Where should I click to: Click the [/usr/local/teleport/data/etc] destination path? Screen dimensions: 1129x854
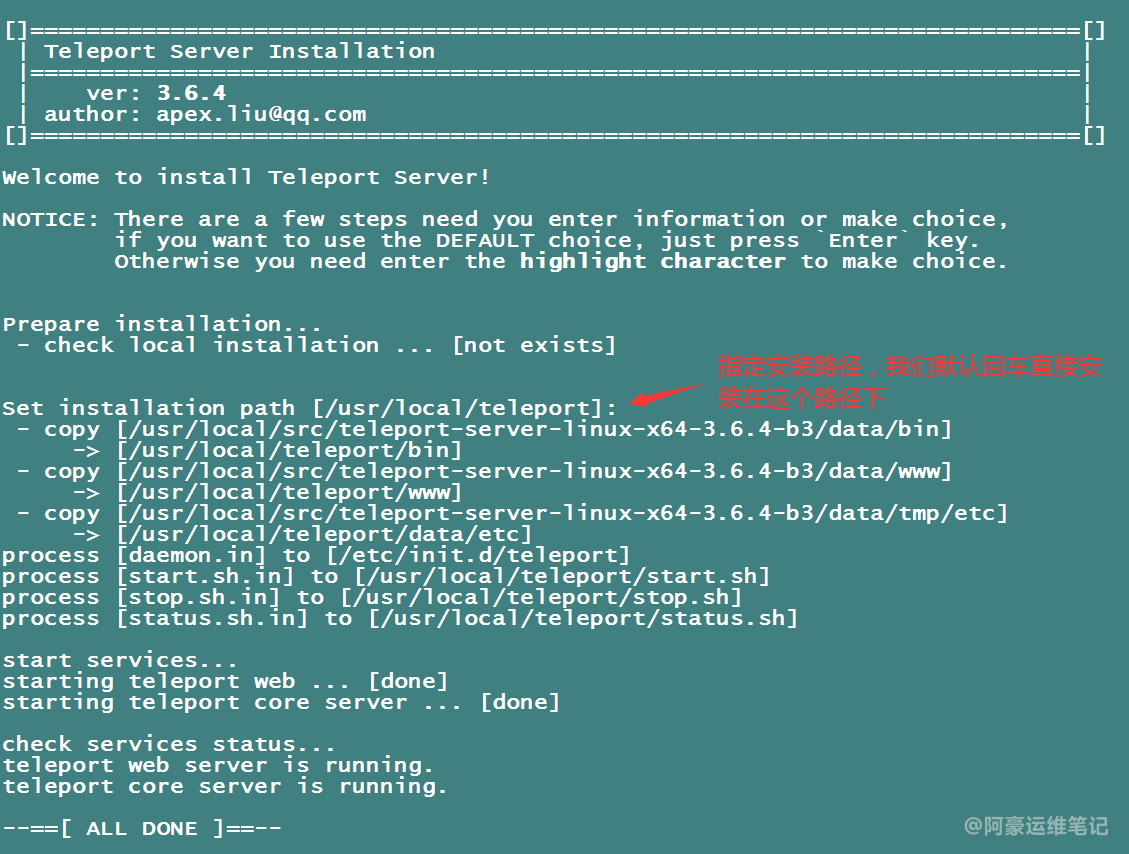(x=324, y=534)
